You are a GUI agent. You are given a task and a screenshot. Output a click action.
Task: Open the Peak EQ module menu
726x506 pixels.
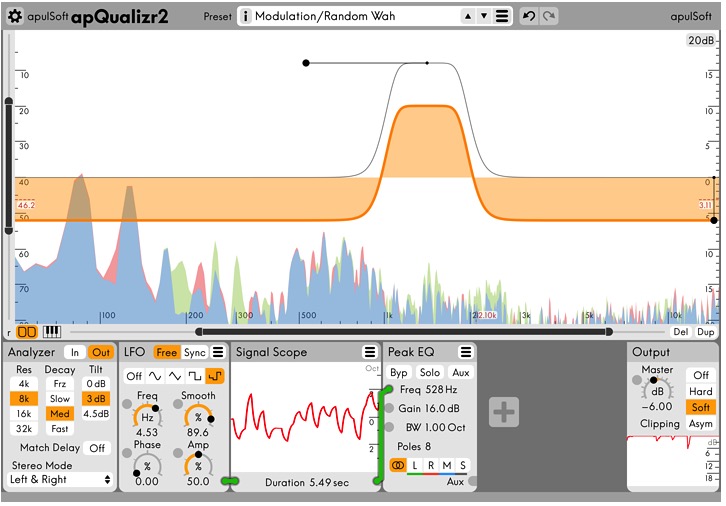[x=466, y=352]
